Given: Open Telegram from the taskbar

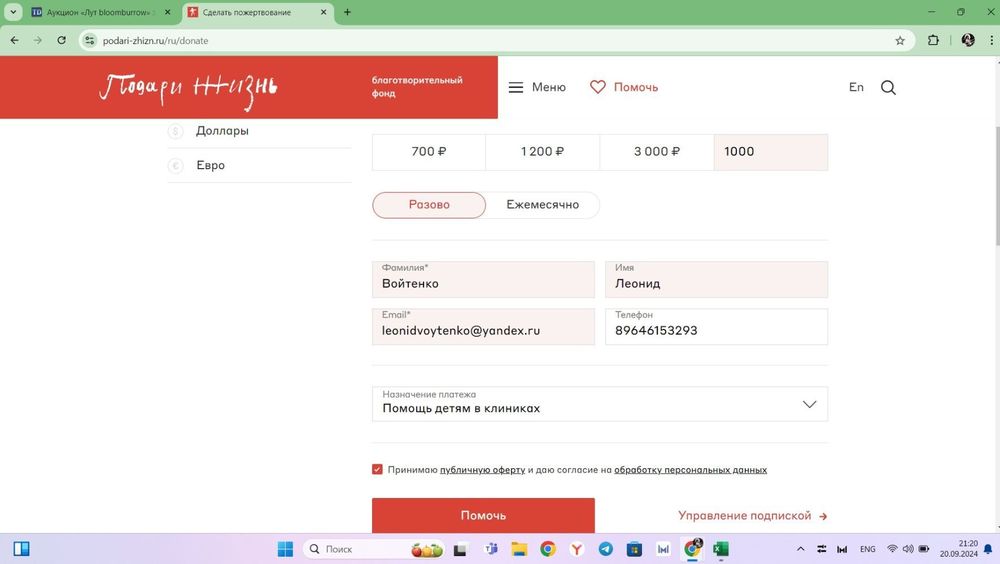Looking at the screenshot, I should [x=606, y=549].
